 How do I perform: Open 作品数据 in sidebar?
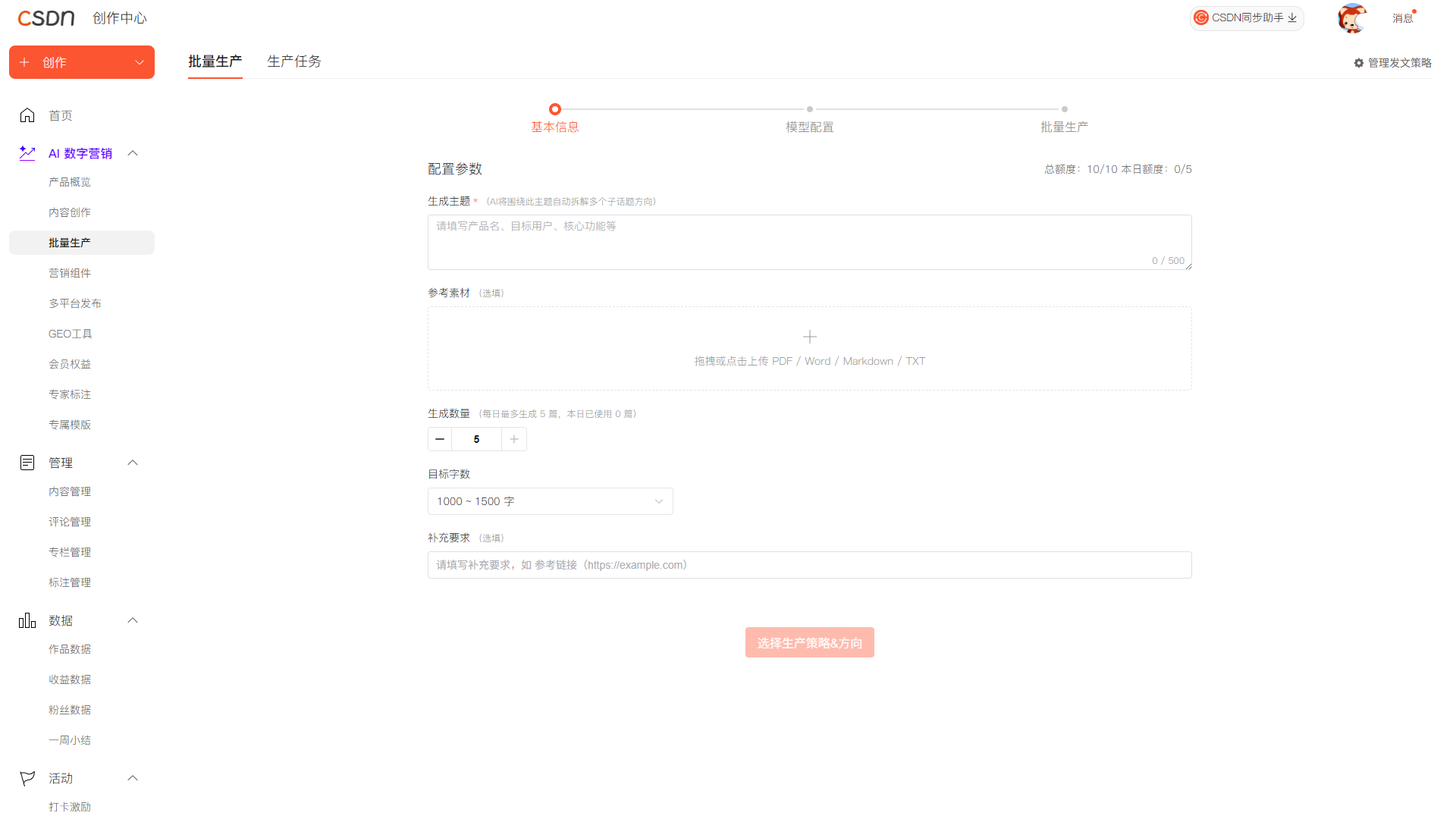click(x=70, y=649)
